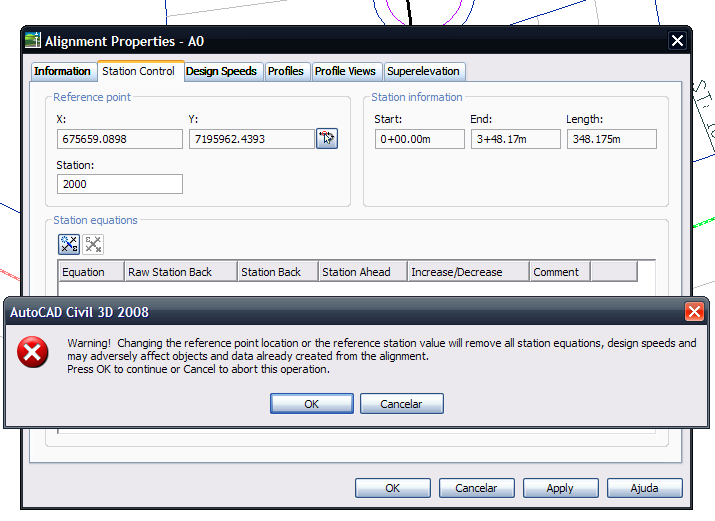715x521 pixels.
Task: Open the Profile Views tab
Action: point(345,72)
